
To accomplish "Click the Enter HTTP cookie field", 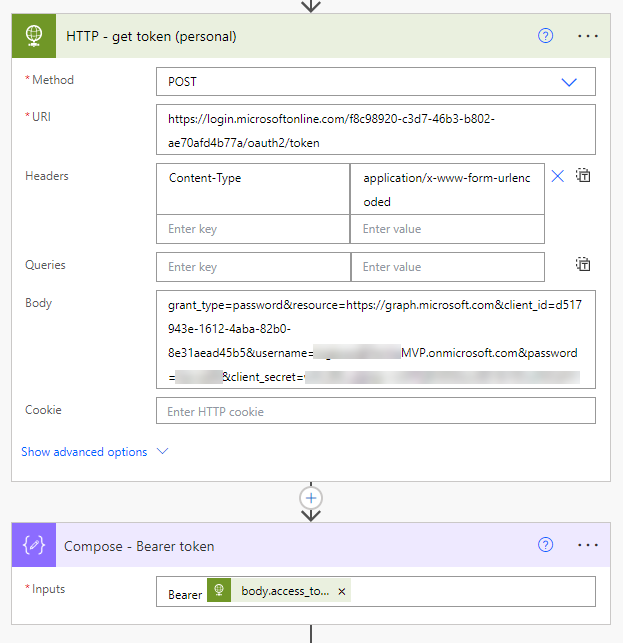I will (x=375, y=411).
